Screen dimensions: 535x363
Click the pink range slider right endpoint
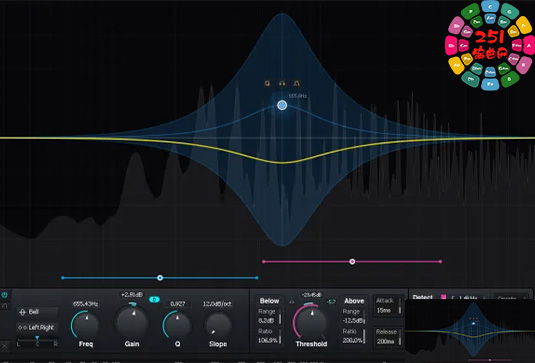[x=440, y=262]
